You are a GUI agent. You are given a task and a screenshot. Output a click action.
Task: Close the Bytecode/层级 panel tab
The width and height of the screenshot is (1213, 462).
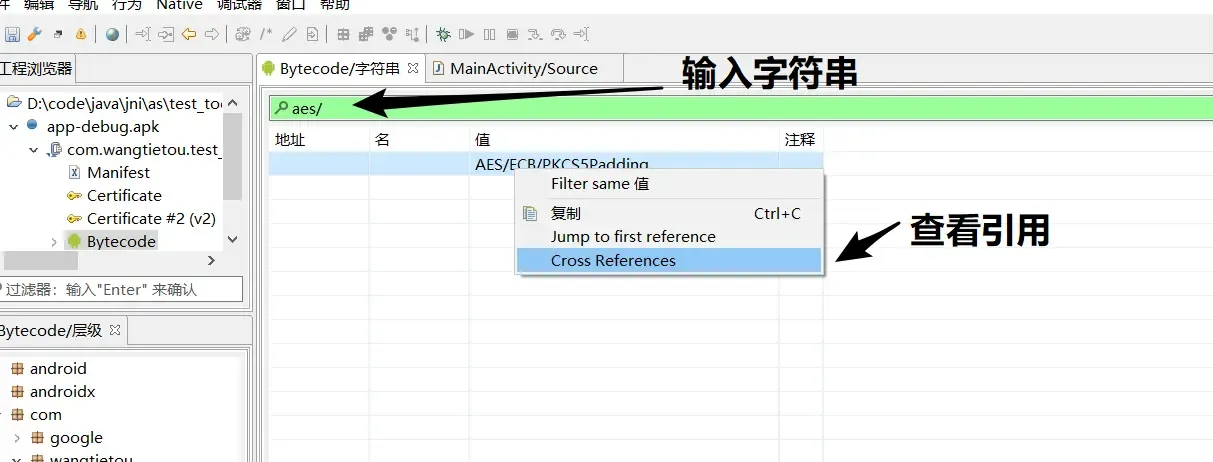click(115, 330)
